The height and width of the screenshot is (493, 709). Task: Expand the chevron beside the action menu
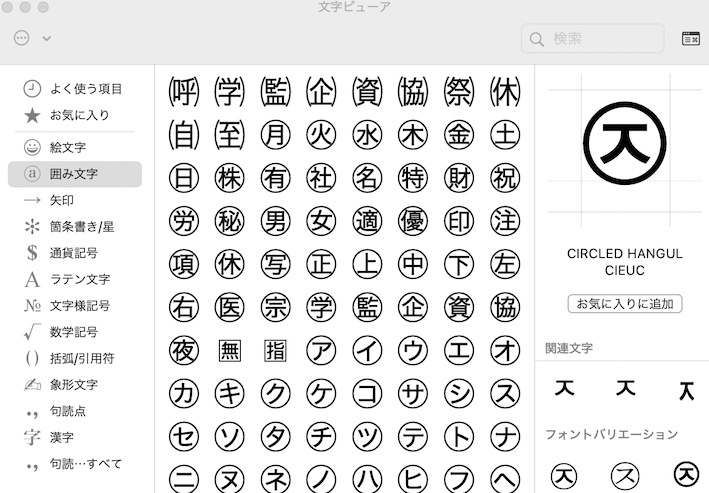47,38
